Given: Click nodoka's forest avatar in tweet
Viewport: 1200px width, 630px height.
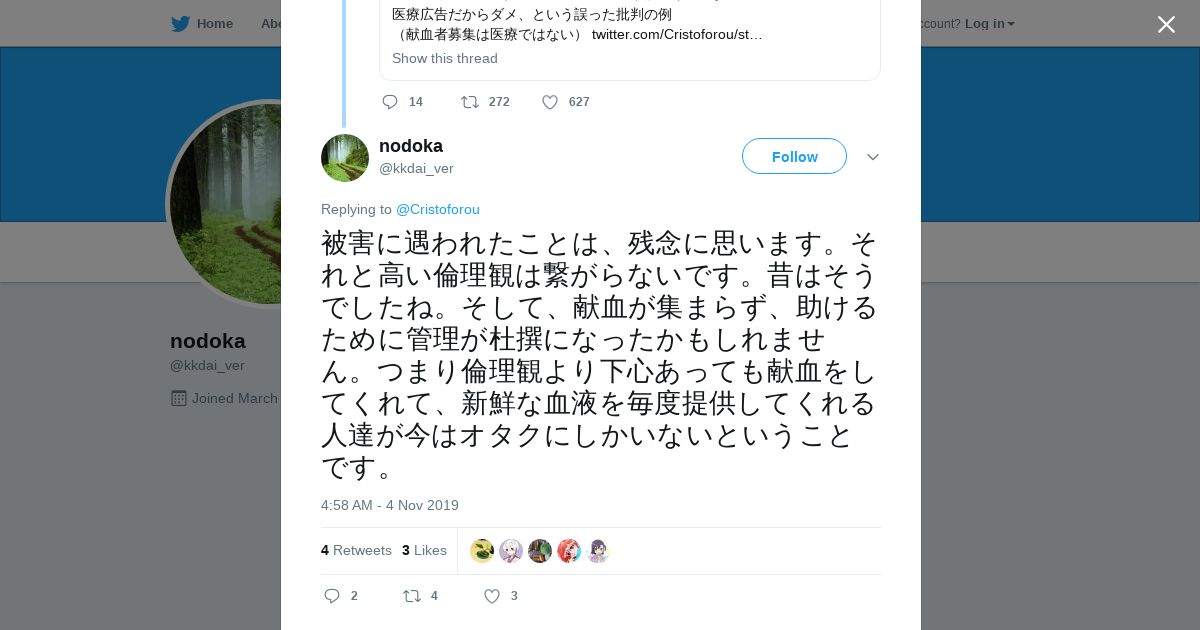Looking at the screenshot, I should coord(345,158).
